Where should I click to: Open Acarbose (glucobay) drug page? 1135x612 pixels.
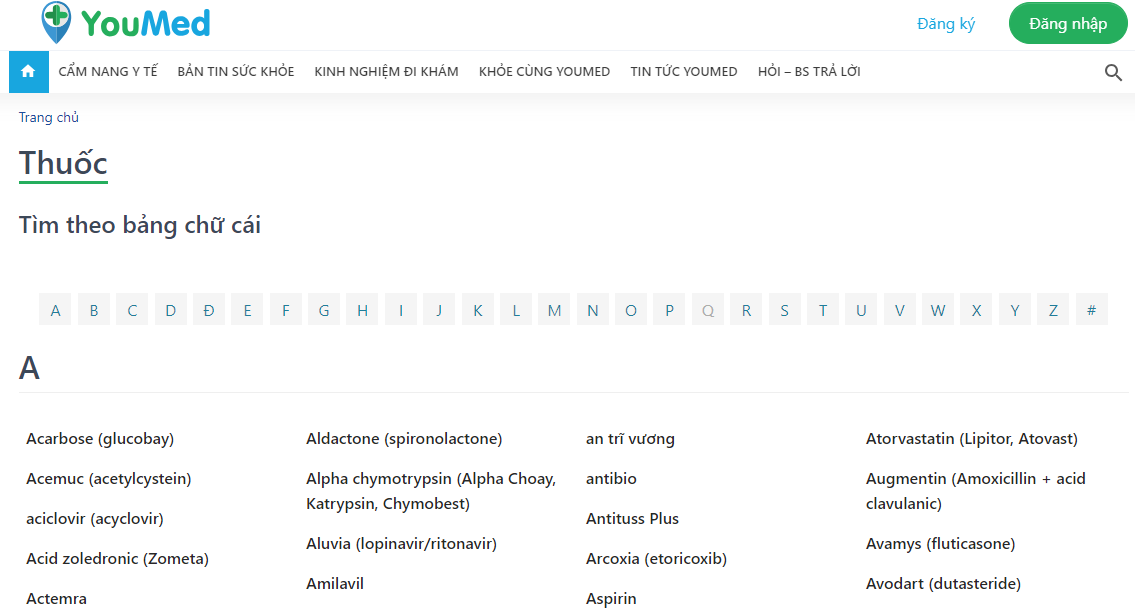point(100,439)
